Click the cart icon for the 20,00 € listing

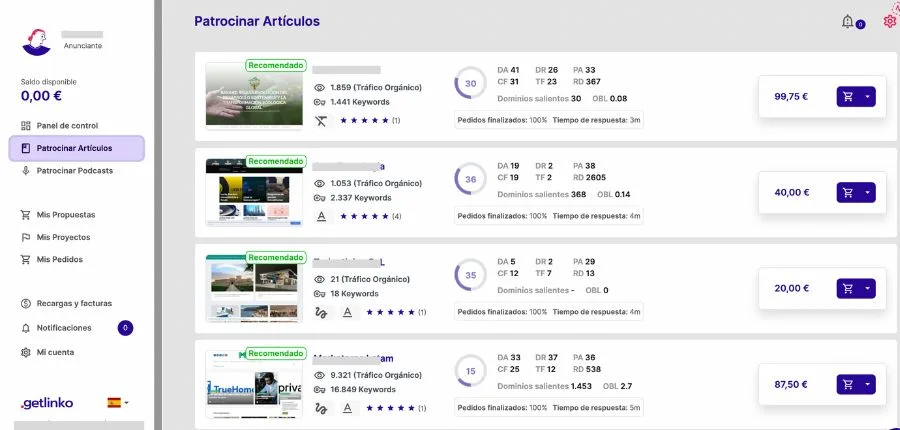pos(848,288)
